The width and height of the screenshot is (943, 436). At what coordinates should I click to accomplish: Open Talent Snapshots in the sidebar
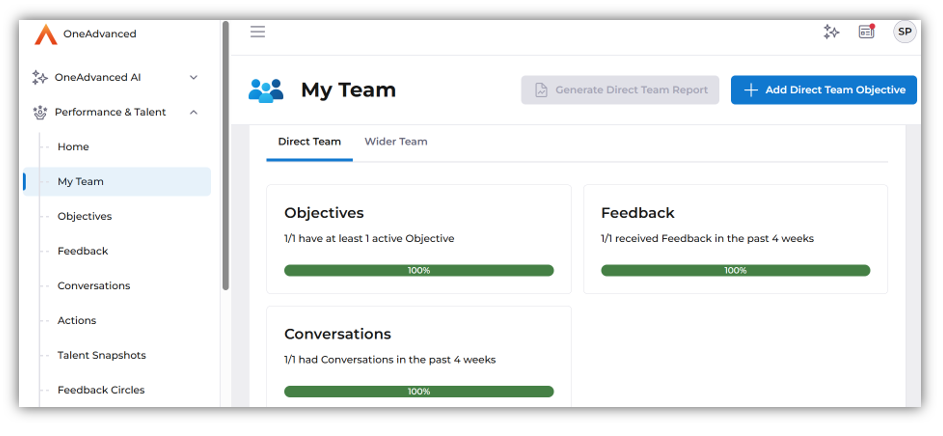pos(101,355)
